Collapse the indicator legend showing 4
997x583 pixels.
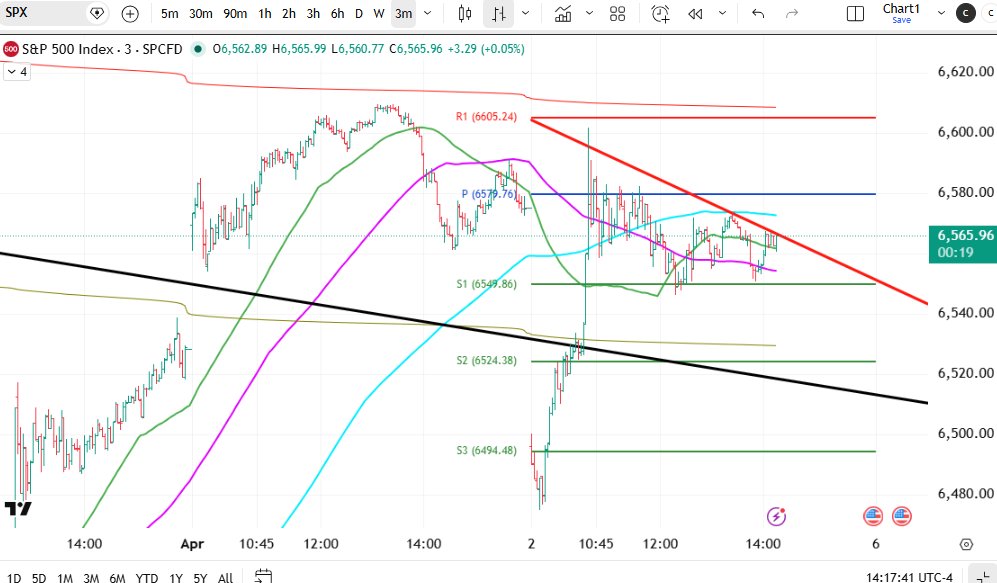pyautogui.click(x=17, y=72)
